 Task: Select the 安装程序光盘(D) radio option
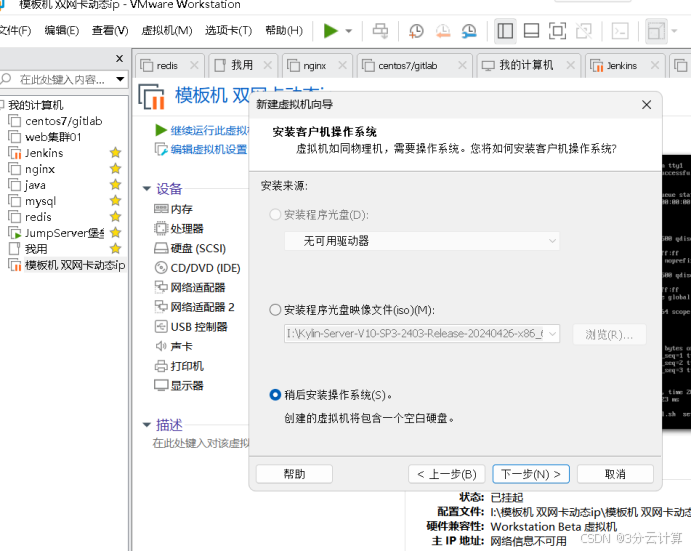[276, 215]
